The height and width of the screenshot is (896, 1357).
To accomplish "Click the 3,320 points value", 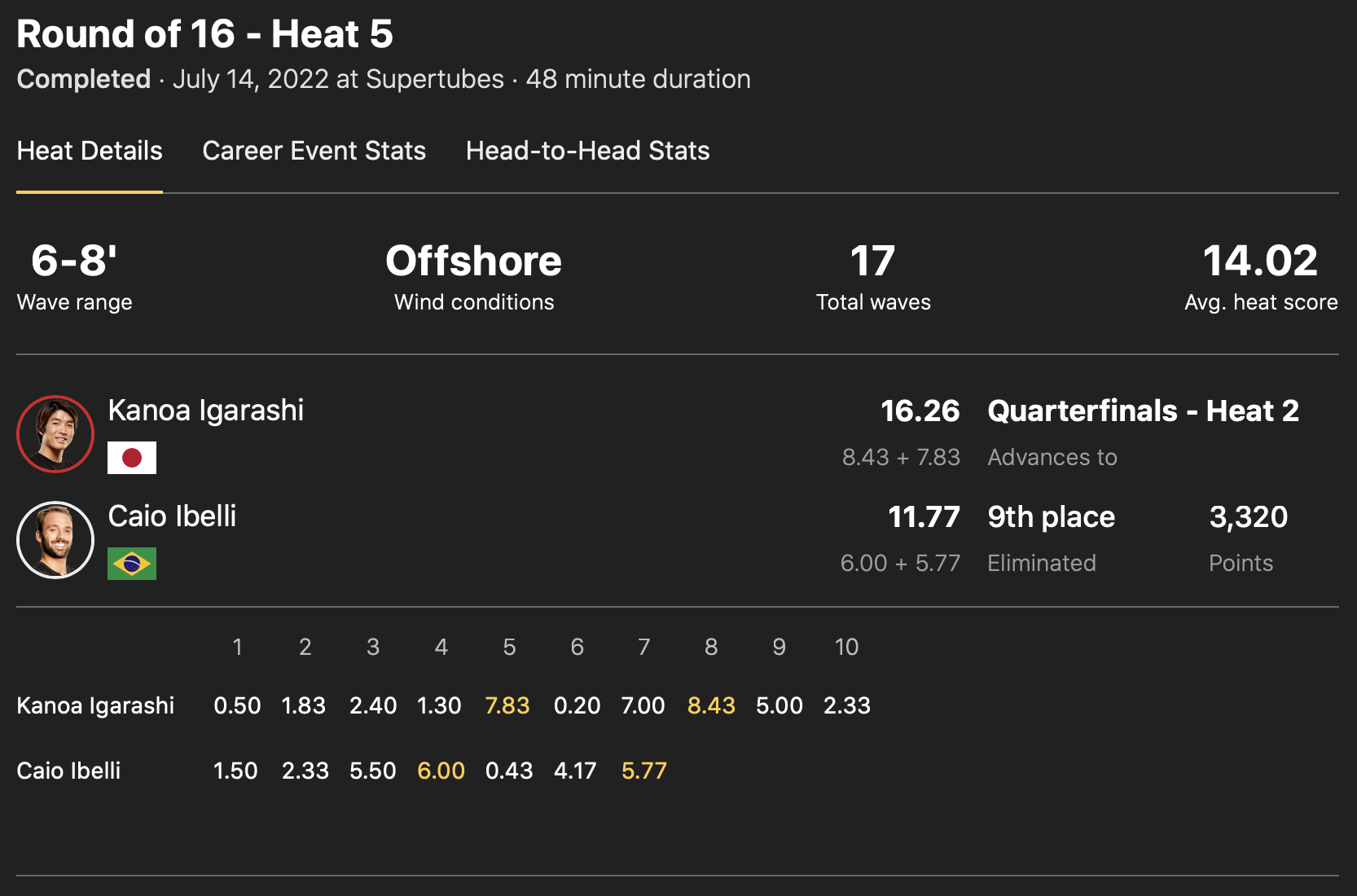I will pos(1248,517).
